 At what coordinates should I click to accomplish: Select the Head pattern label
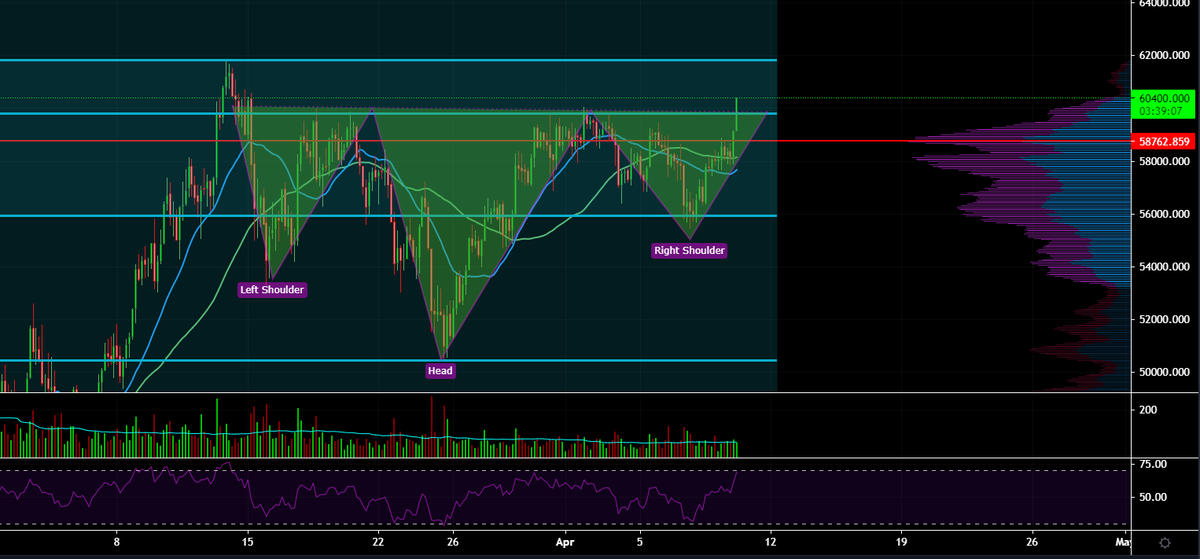pos(440,371)
